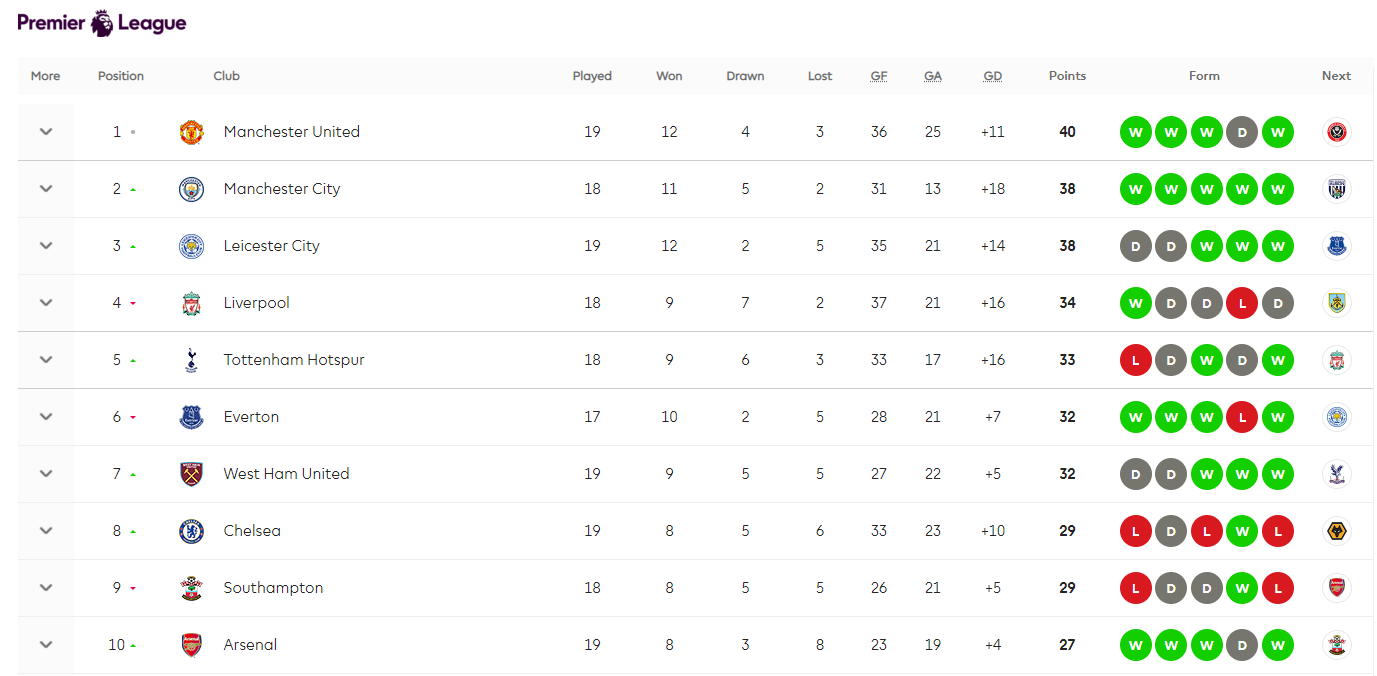The image size is (1377, 676).
Task: Click the GD column header
Action: pos(992,76)
